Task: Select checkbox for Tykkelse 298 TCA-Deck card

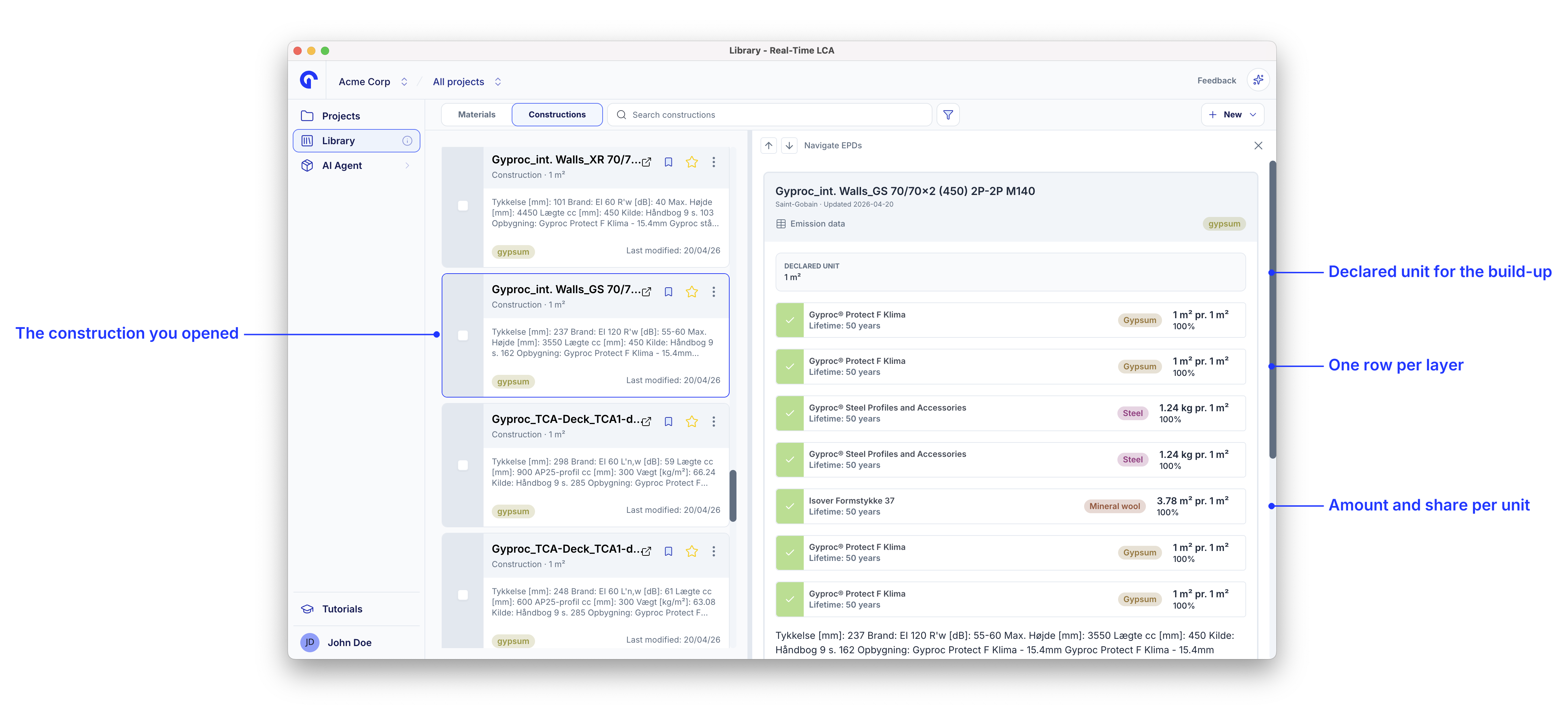Action: click(463, 465)
